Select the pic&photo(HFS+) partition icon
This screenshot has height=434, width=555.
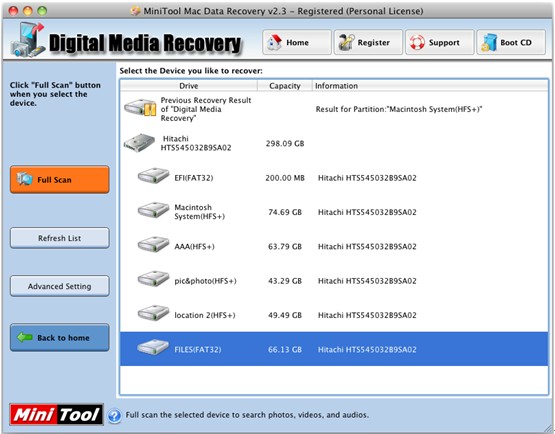153,279
